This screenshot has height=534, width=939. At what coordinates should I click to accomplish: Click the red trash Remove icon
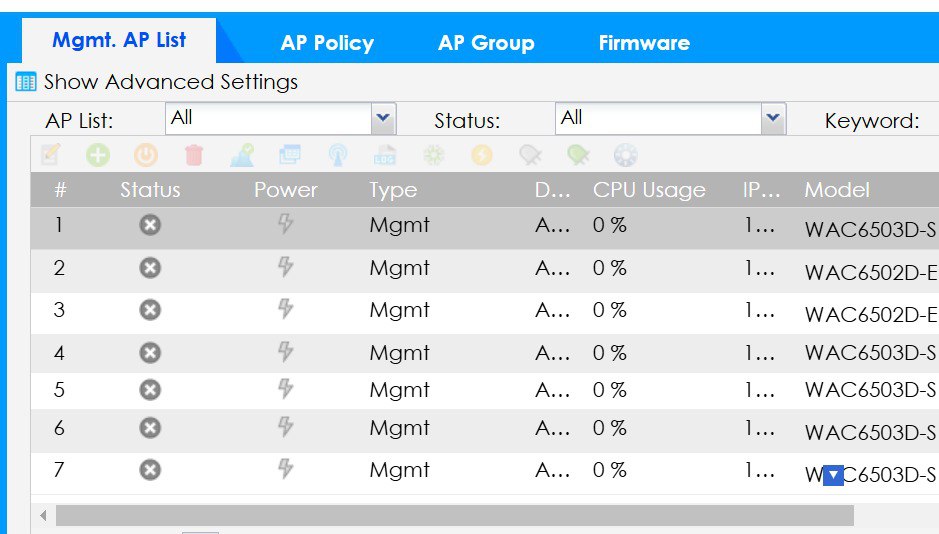193,155
